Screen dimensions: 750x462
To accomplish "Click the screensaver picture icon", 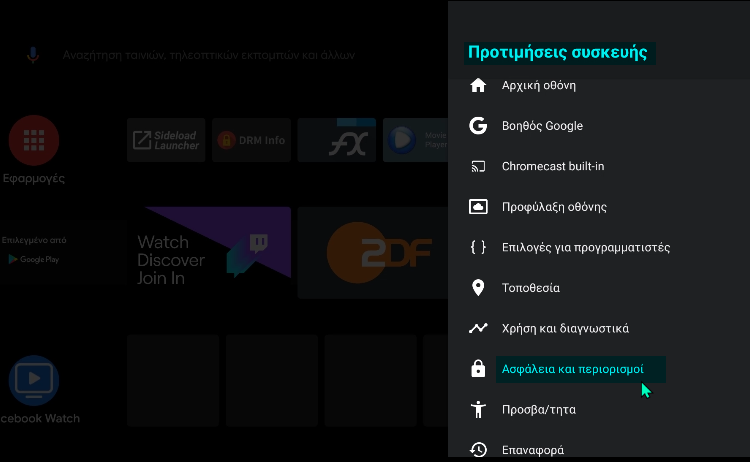I will pos(478,207).
